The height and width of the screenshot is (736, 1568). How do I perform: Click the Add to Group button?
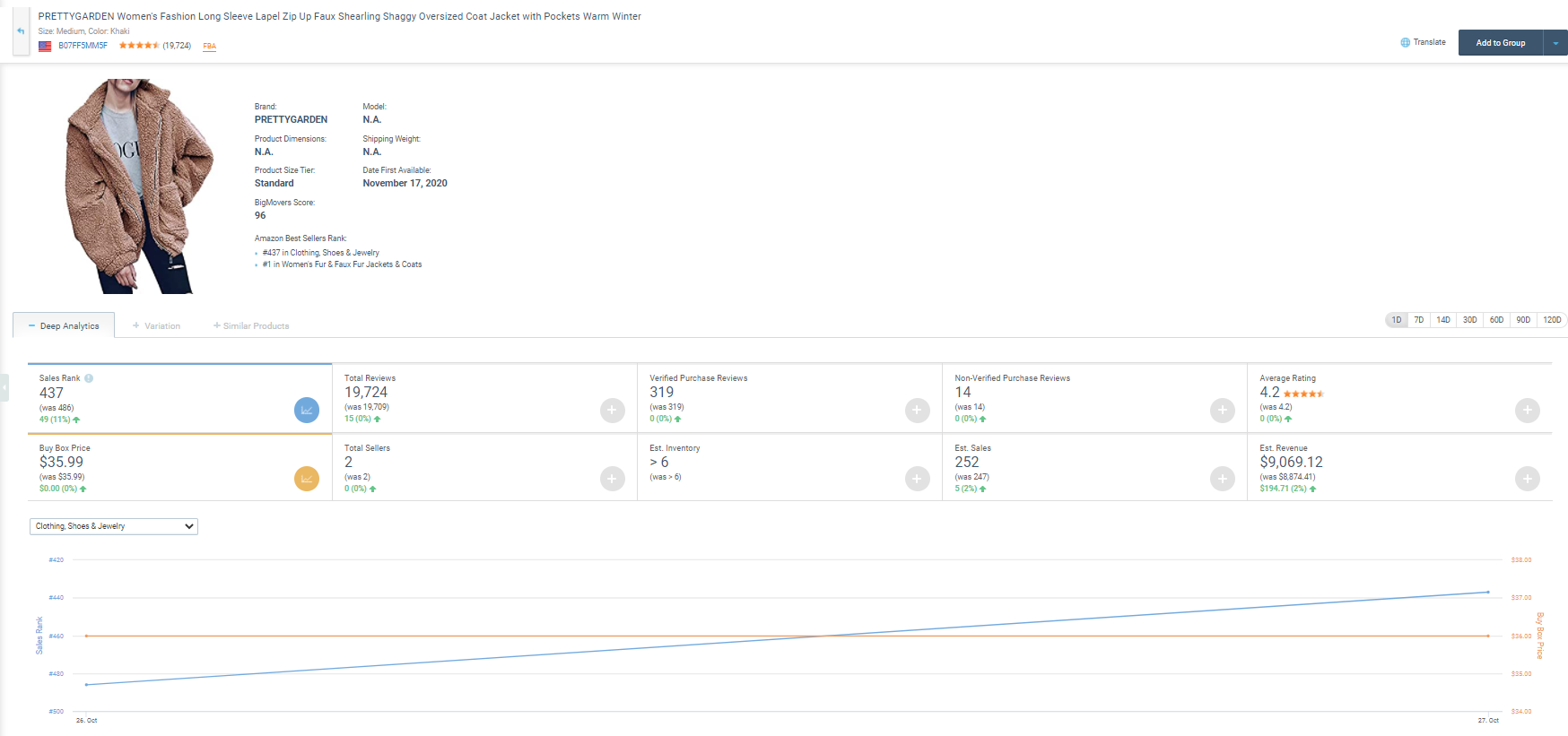pos(1501,43)
